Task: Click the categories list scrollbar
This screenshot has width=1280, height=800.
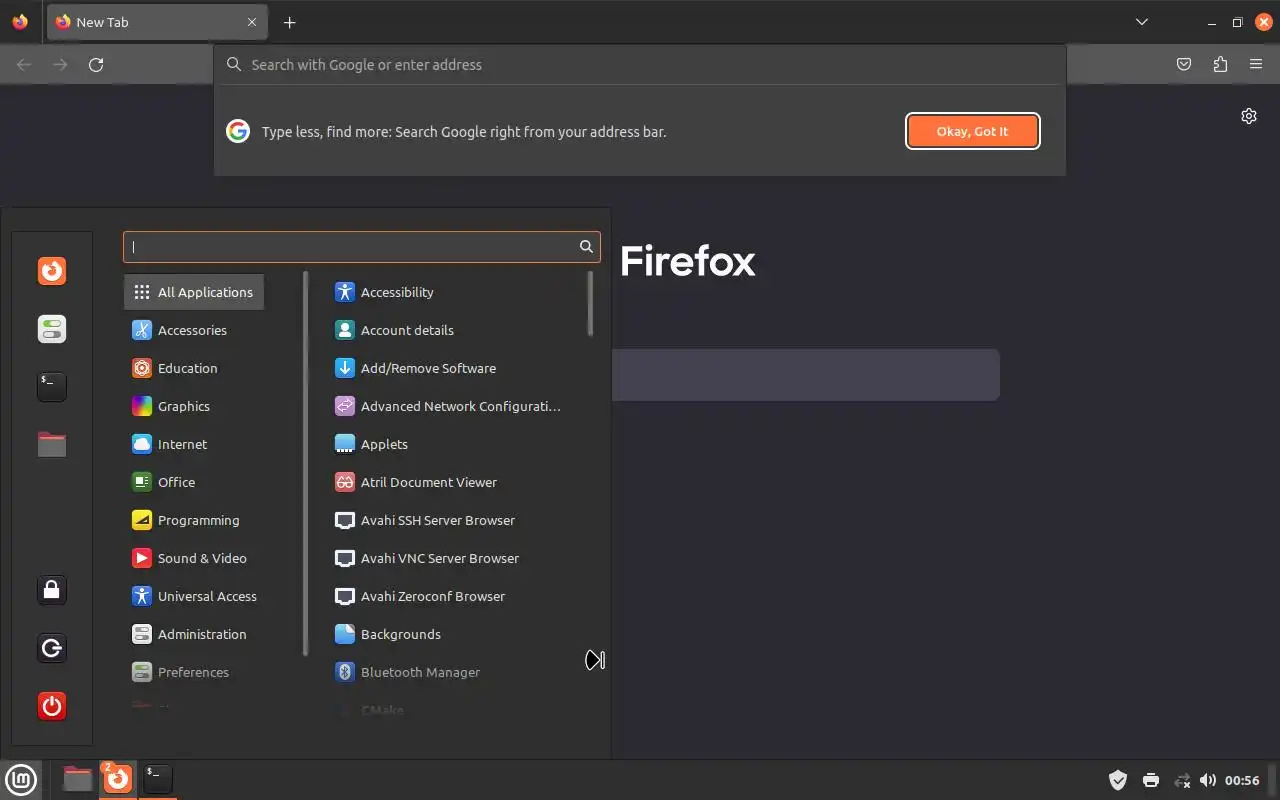Action: pos(305,464)
